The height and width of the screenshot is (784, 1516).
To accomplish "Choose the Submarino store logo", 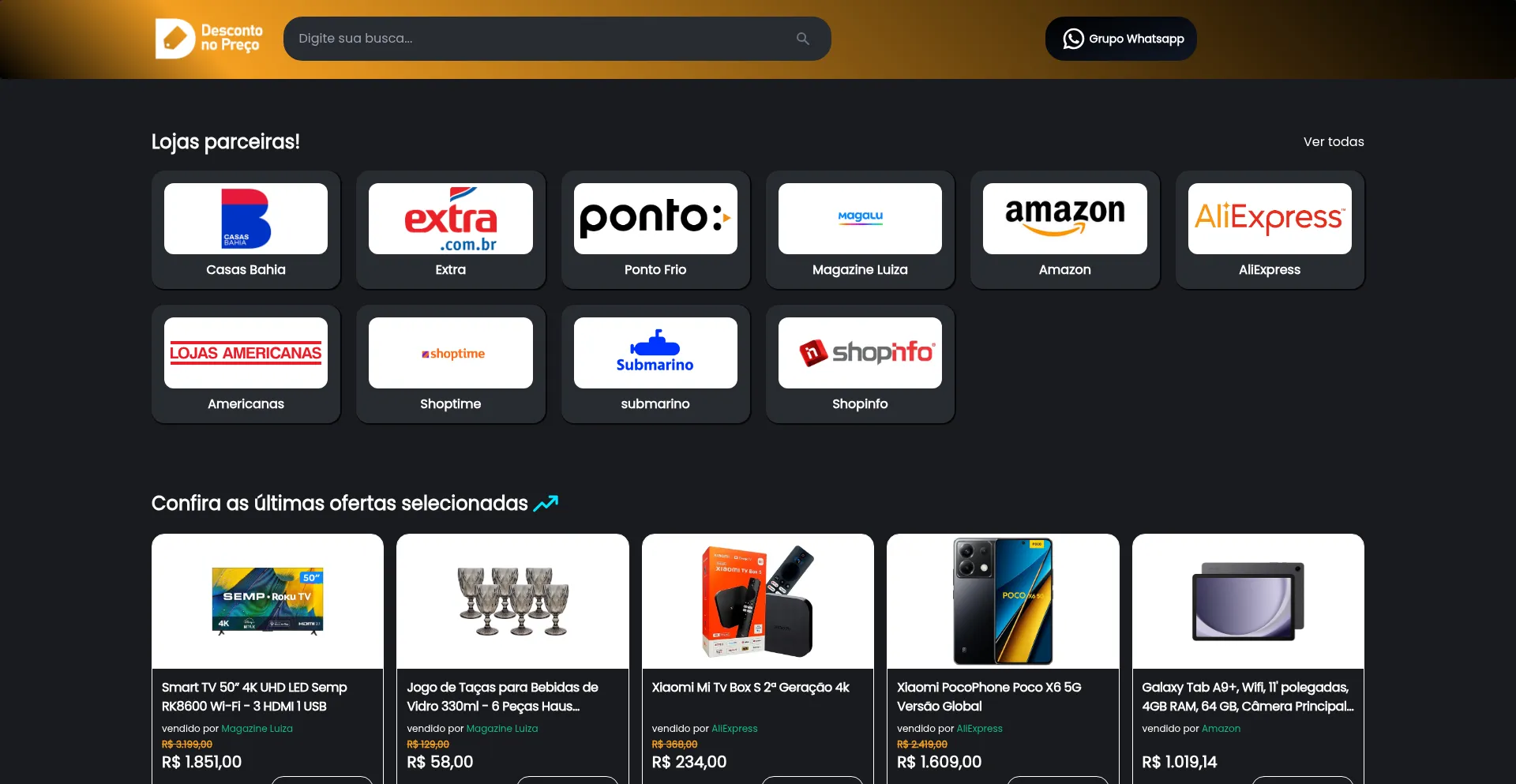I will tap(655, 353).
